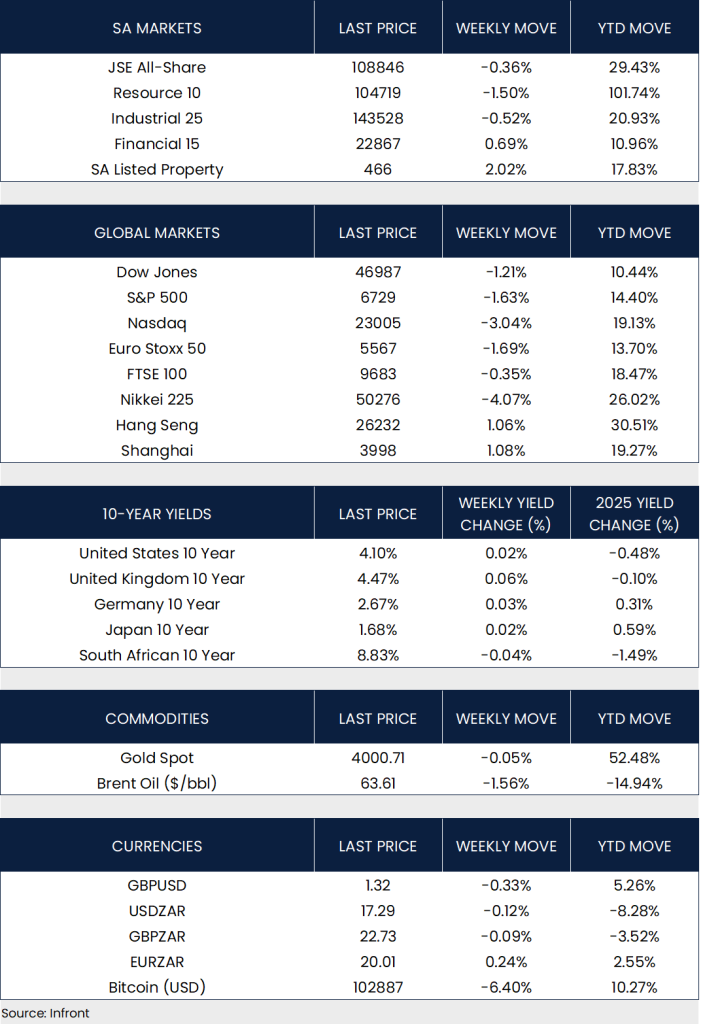Click the Resource 10 YTD move value 101.74%
Image resolution: width=703 pixels, height=1024 pixels.
click(x=634, y=93)
